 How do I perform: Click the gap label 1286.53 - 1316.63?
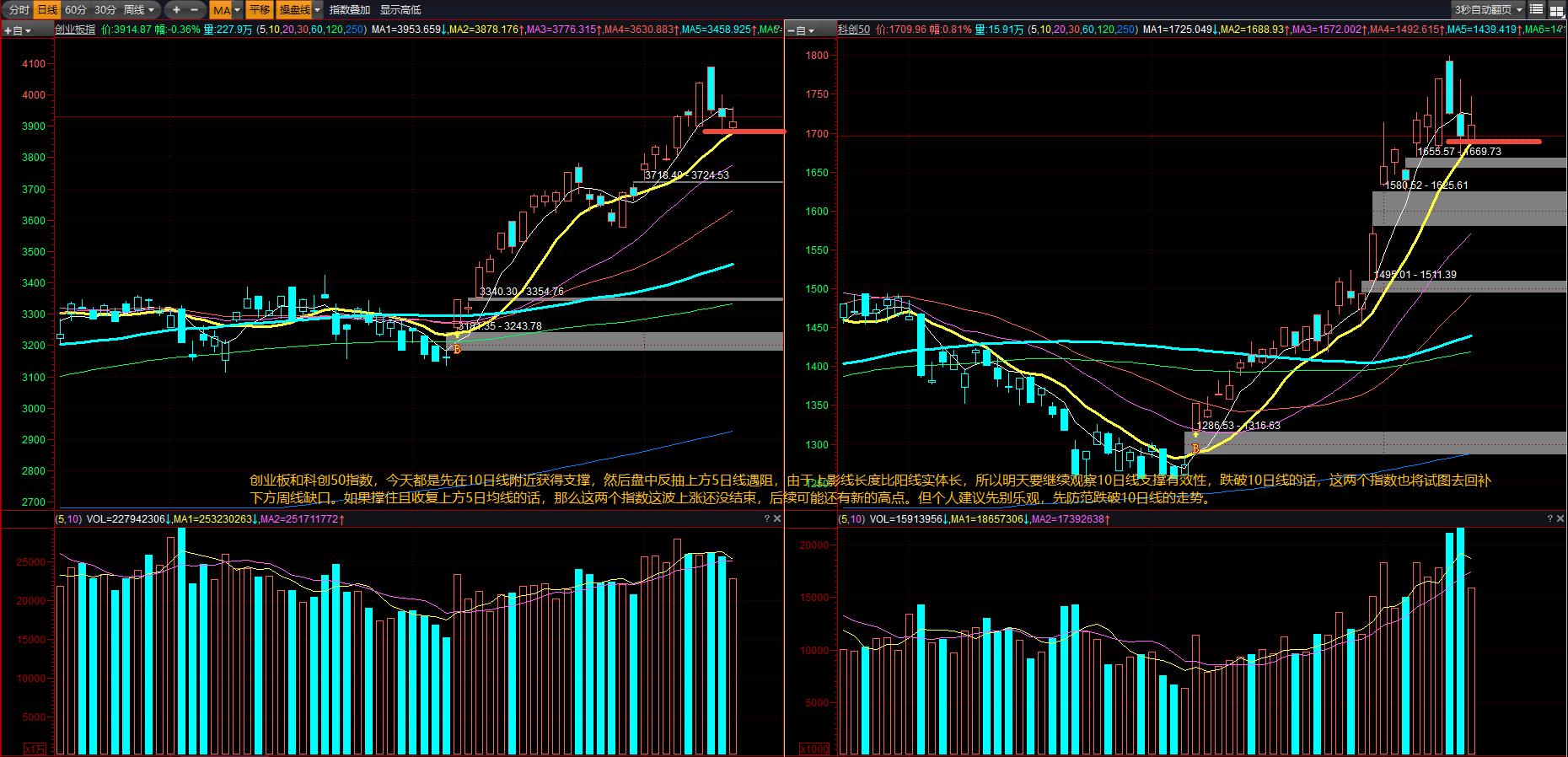[1238, 426]
